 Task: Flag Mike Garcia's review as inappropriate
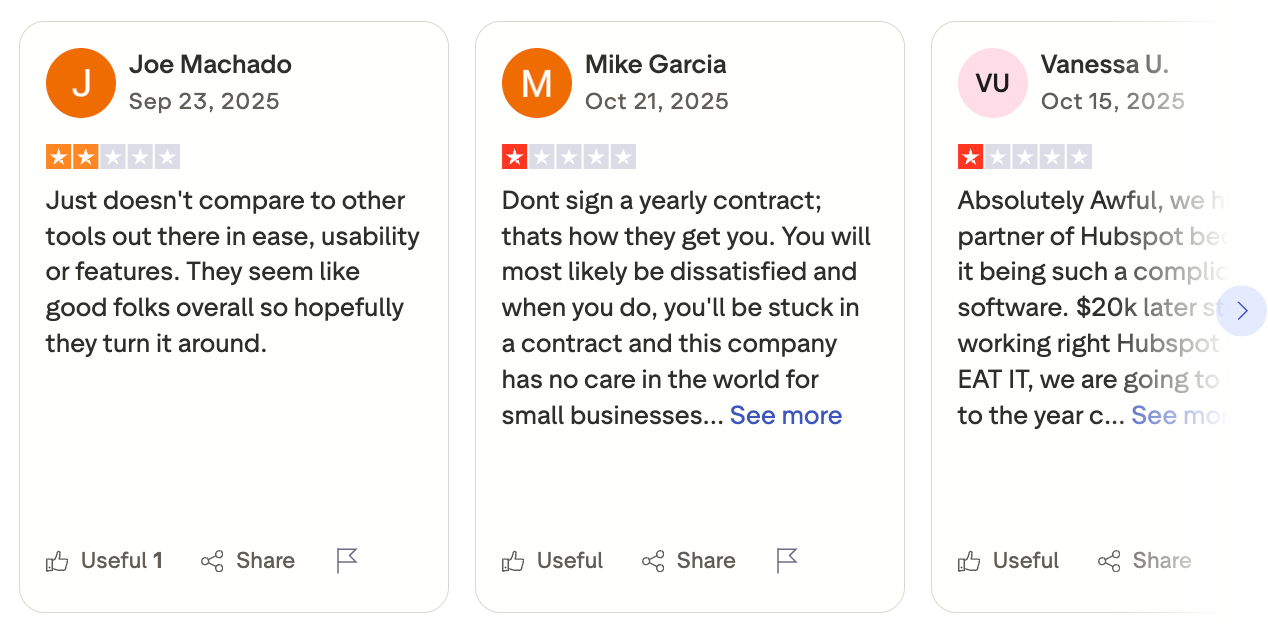787,561
